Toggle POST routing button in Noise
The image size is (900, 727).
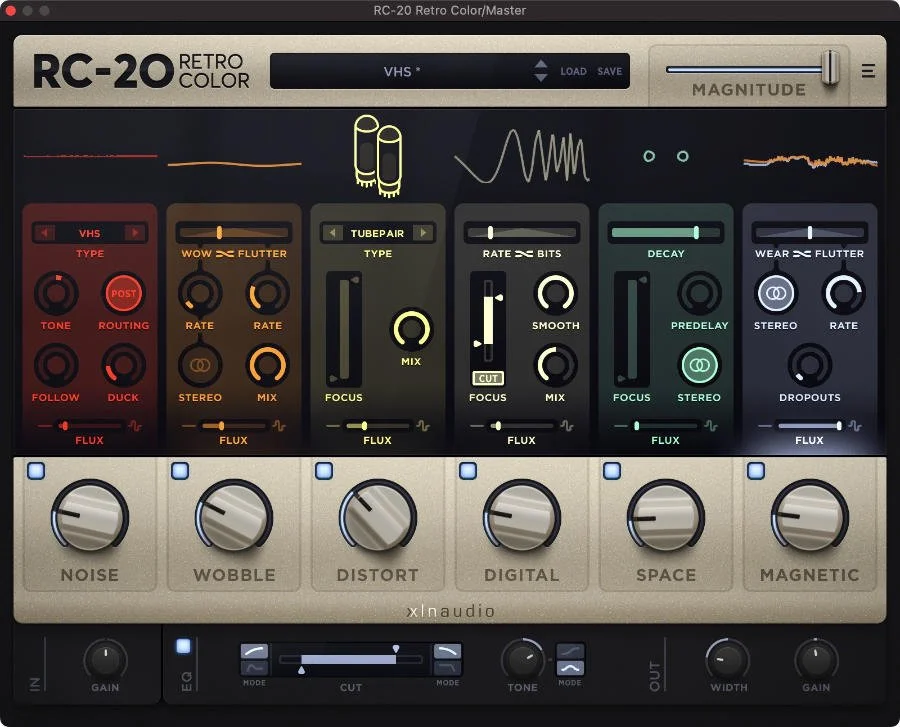pyautogui.click(x=123, y=293)
